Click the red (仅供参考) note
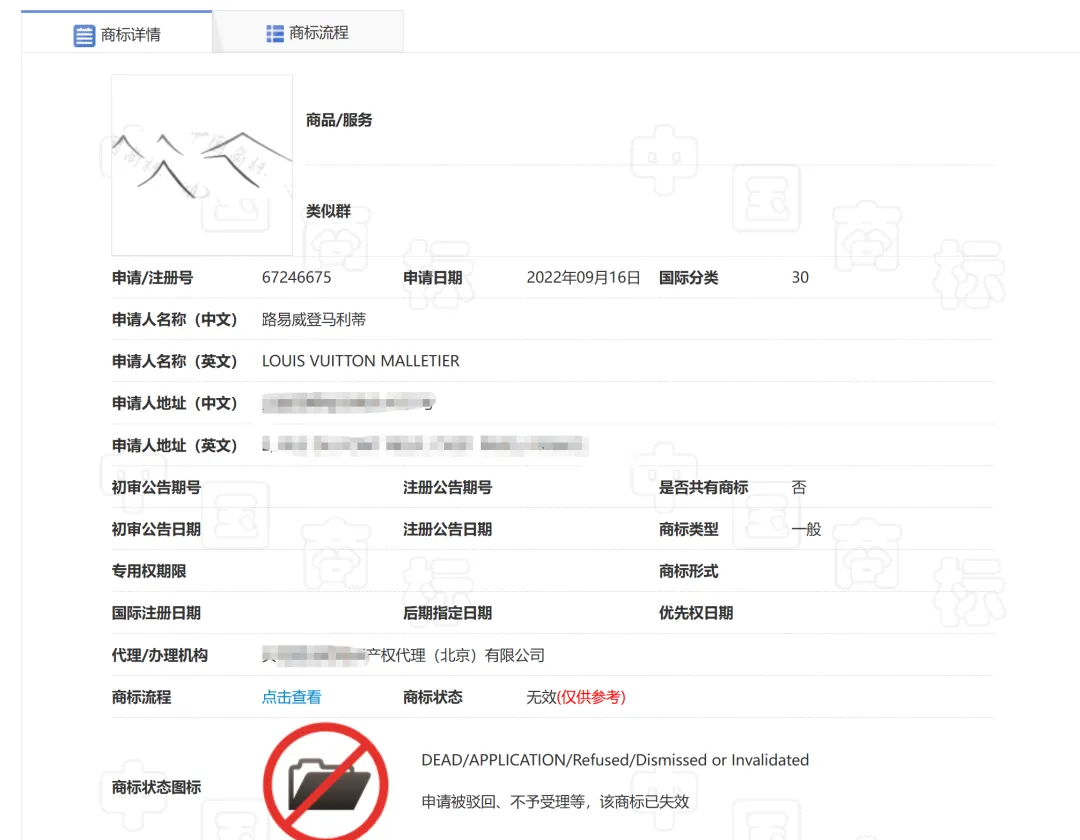 (591, 697)
